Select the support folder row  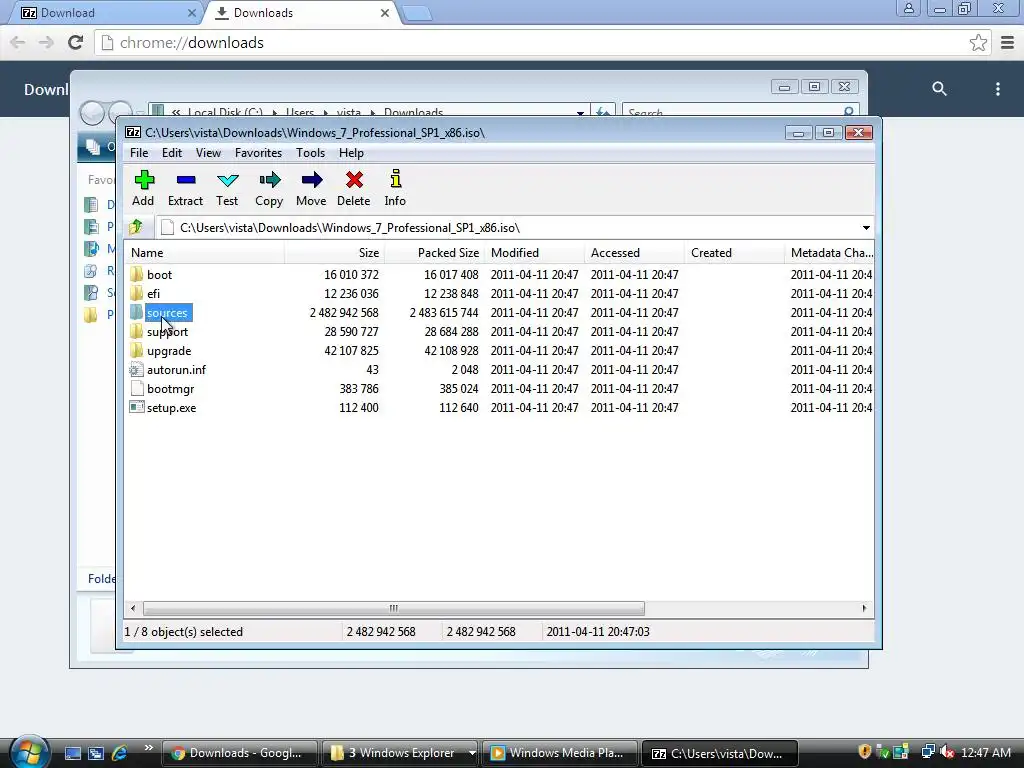pyautogui.click(x=500, y=331)
